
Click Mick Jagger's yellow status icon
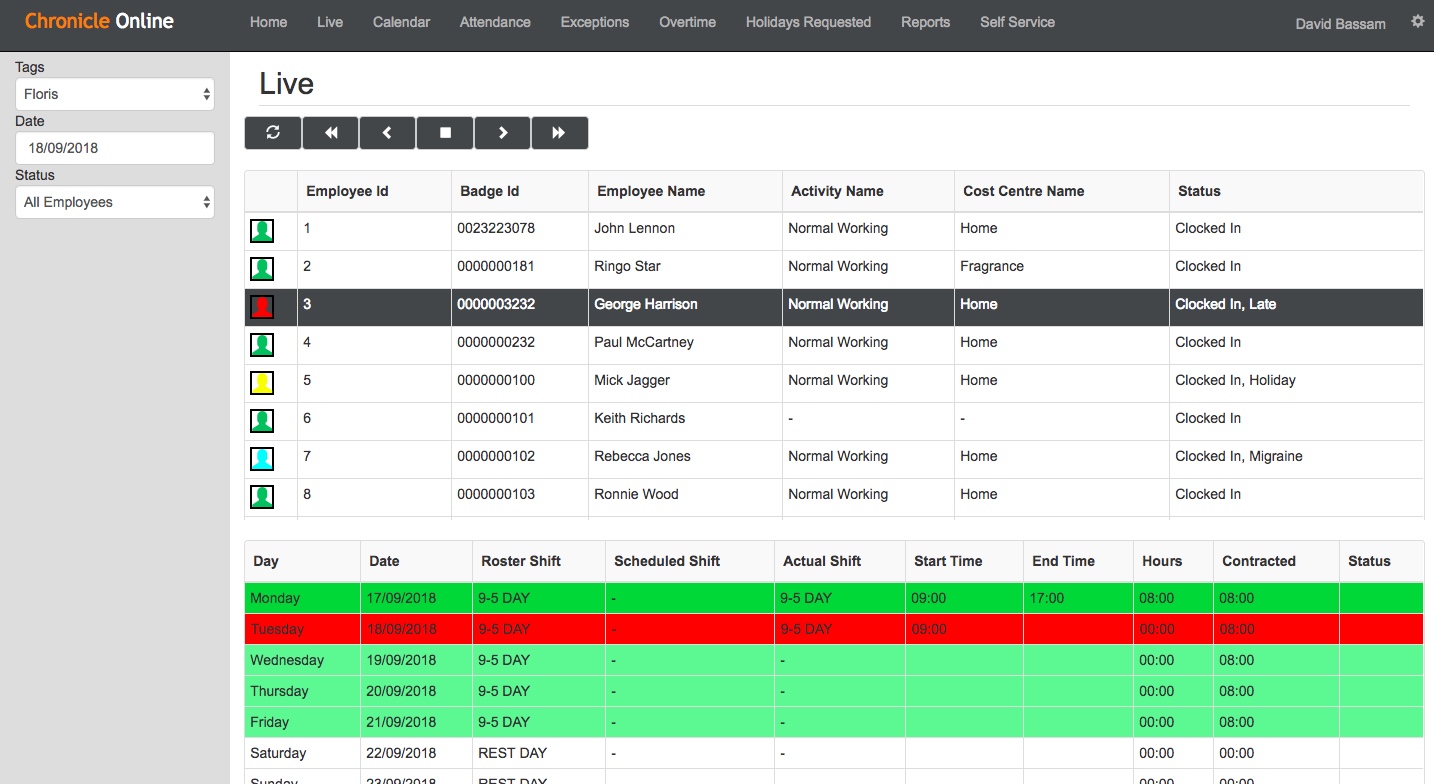[x=262, y=383]
